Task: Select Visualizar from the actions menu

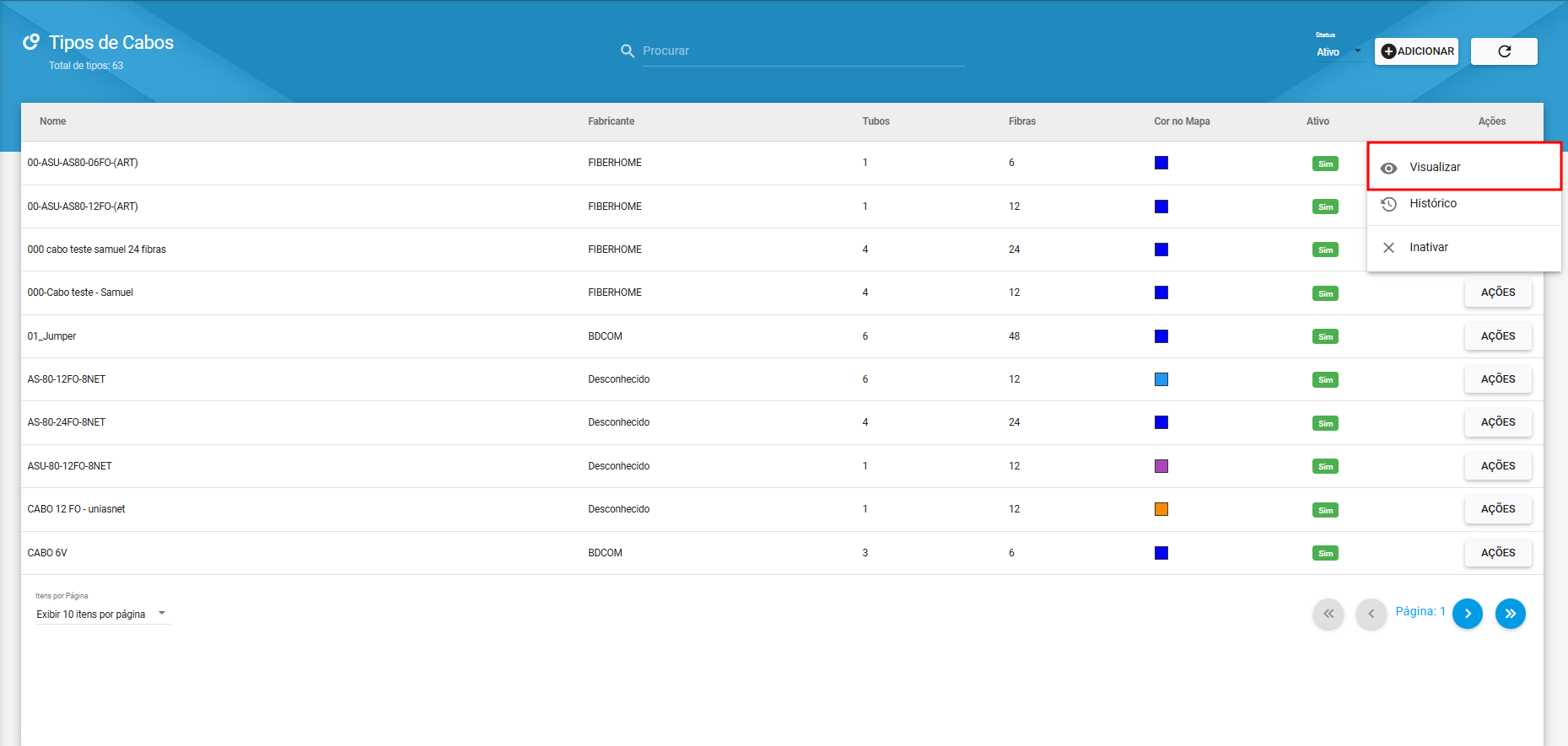Action: [x=1464, y=167]
